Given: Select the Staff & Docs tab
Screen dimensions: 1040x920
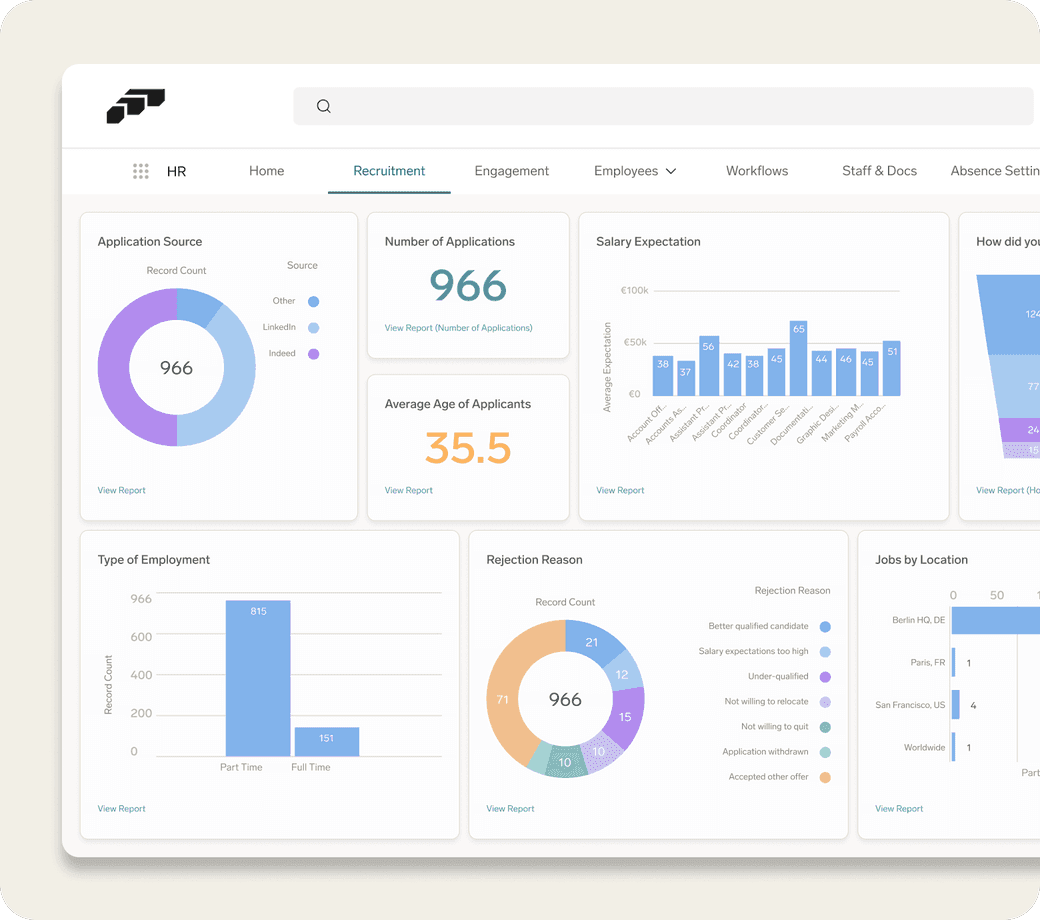Looking at the screenshot, I should pos(879,171).
